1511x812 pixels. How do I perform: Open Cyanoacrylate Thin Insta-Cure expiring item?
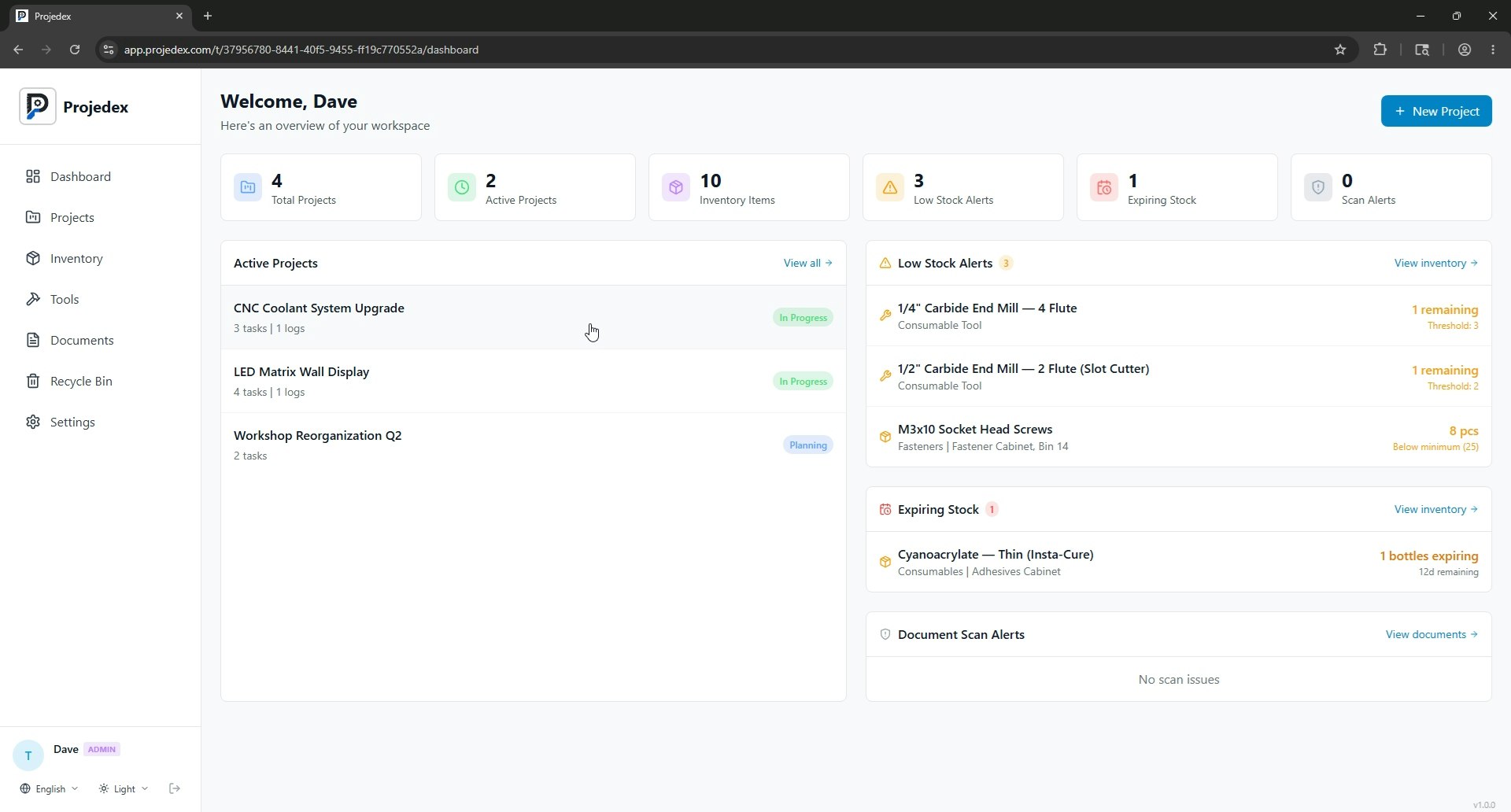pos(1179,562)
